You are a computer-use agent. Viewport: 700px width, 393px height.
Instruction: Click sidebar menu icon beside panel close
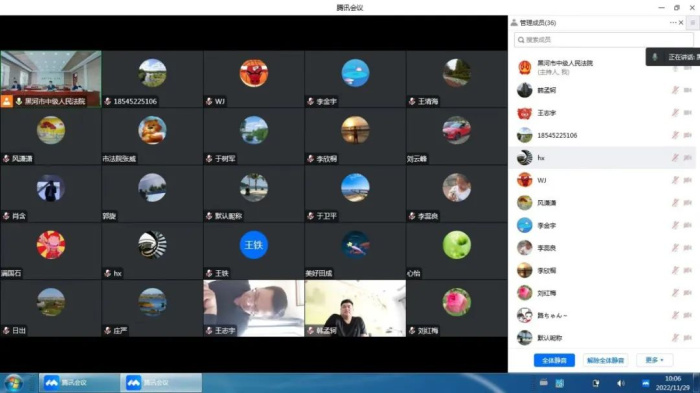[693, 22]
